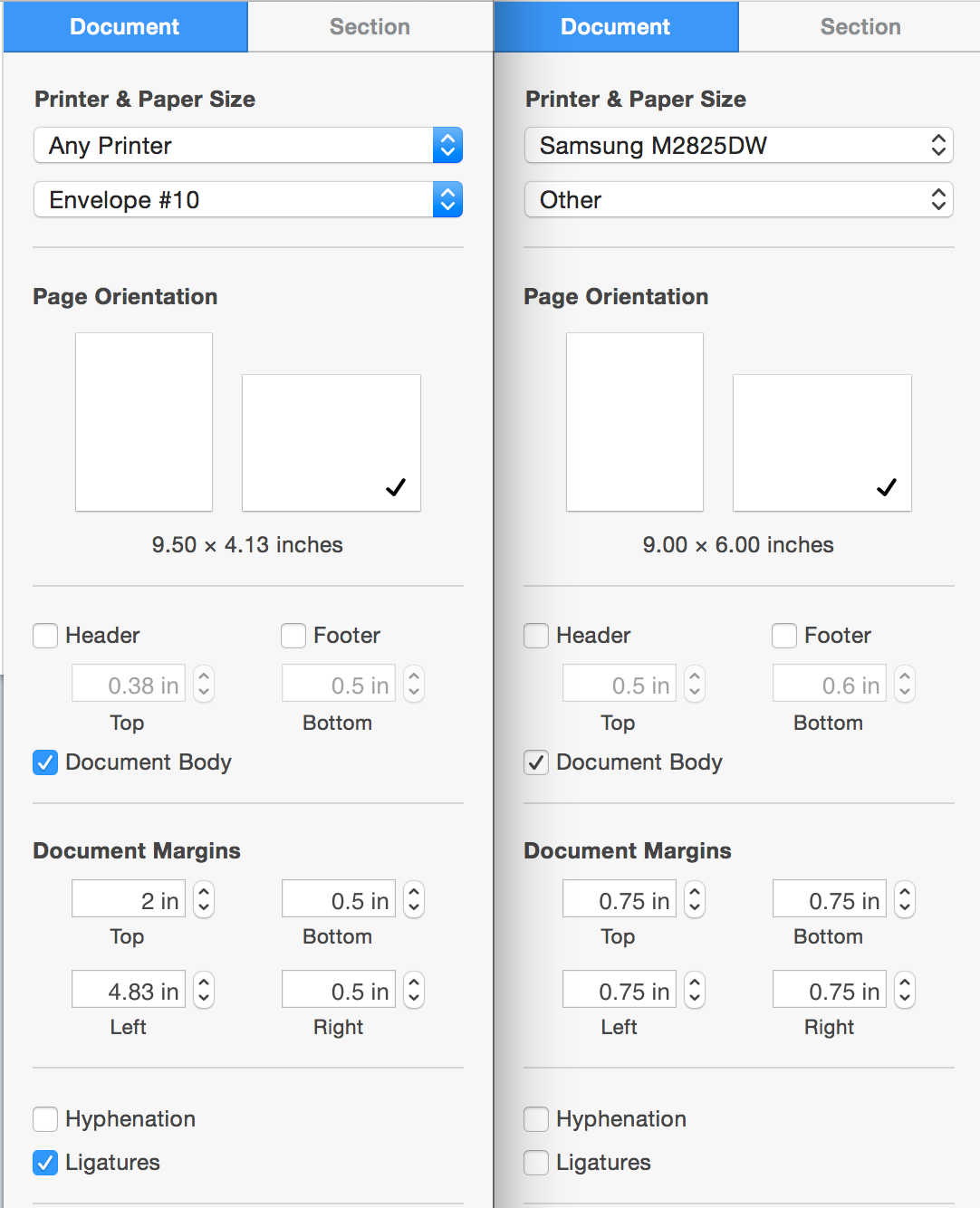980x1208 pixels.
Task: Disable Ligatures in left panel
Action: click(x=45, y=1163)
